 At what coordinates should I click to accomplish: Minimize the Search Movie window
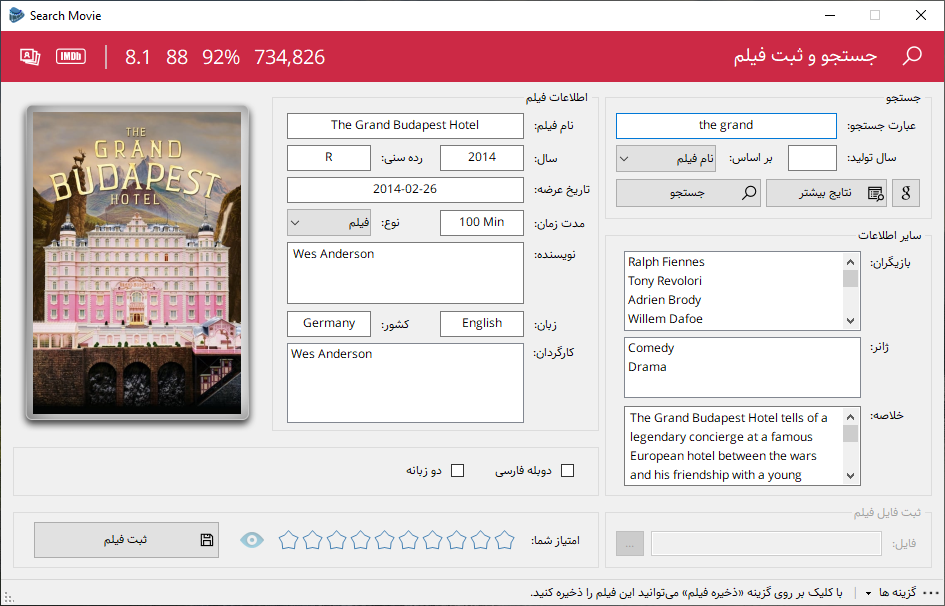click(x=830, y=15)
